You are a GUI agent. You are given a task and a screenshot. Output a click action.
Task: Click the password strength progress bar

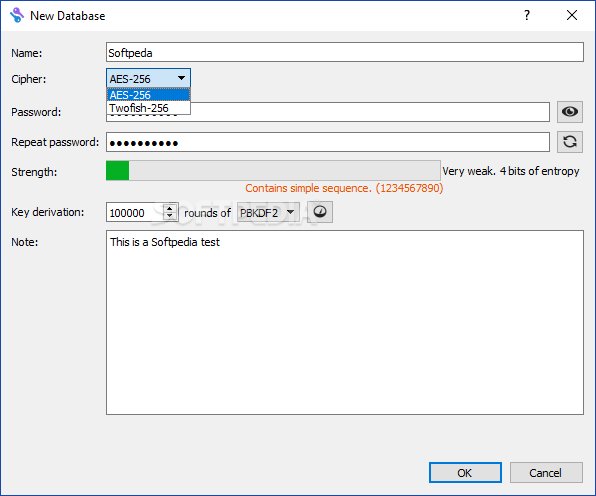273,170
